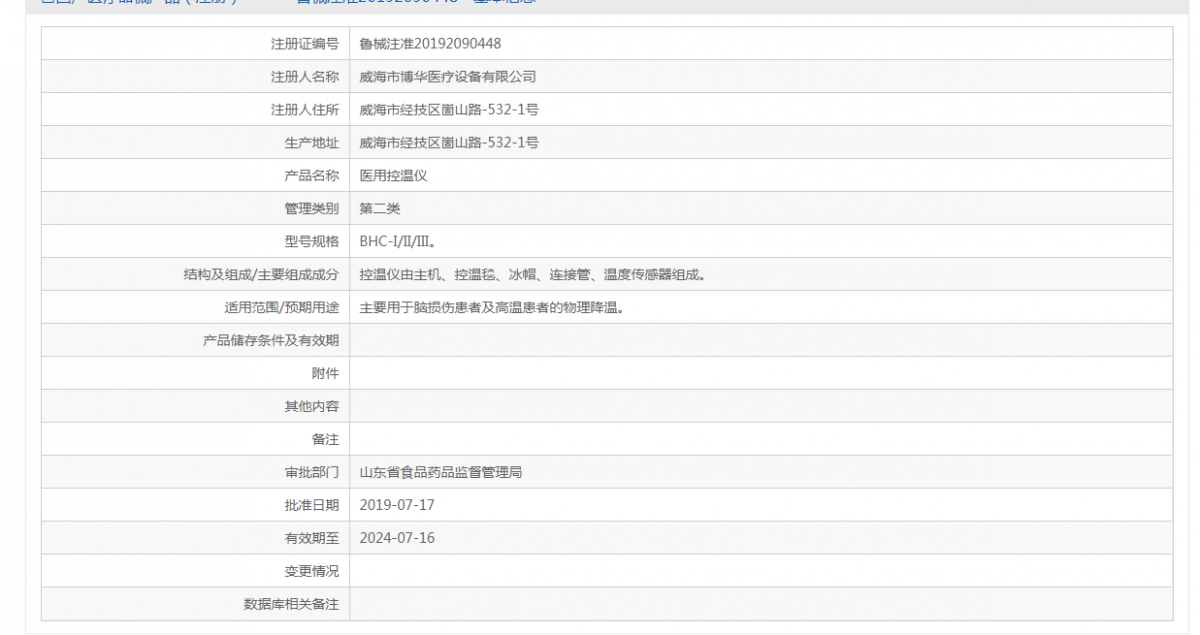Click the 其他内容 row label
Image resolution: width=1200 pixels, height=635 pixels.
(x=310, y=406)
